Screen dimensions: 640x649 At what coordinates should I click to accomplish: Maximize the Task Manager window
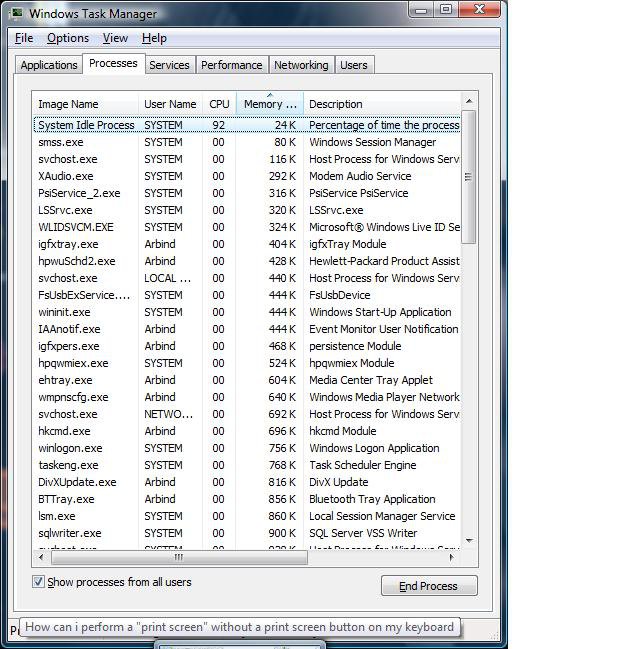pyautogui.click(x=446, y=9)
